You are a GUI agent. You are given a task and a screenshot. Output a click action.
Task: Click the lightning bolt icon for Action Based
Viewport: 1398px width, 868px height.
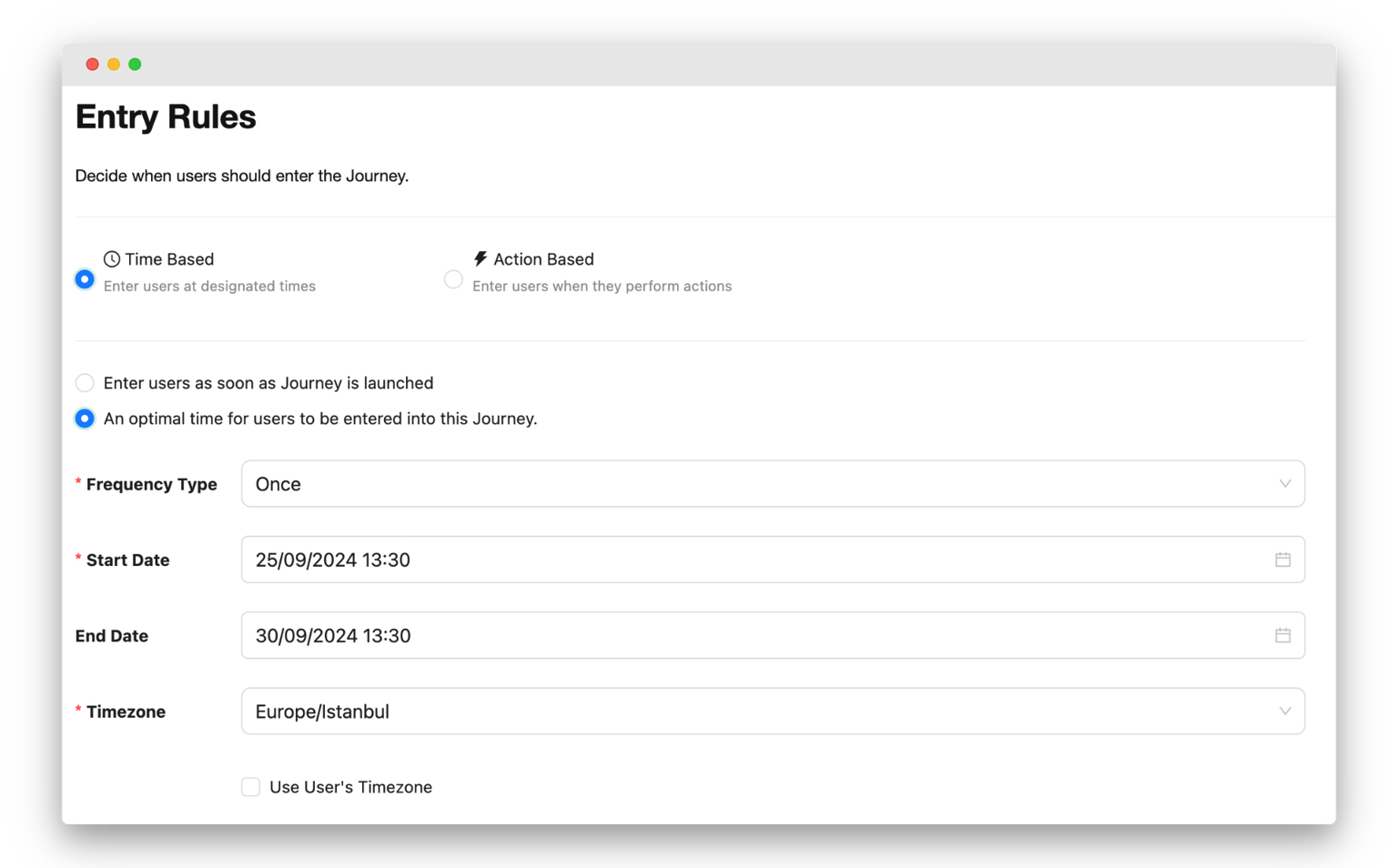click(x=480, y=258)
